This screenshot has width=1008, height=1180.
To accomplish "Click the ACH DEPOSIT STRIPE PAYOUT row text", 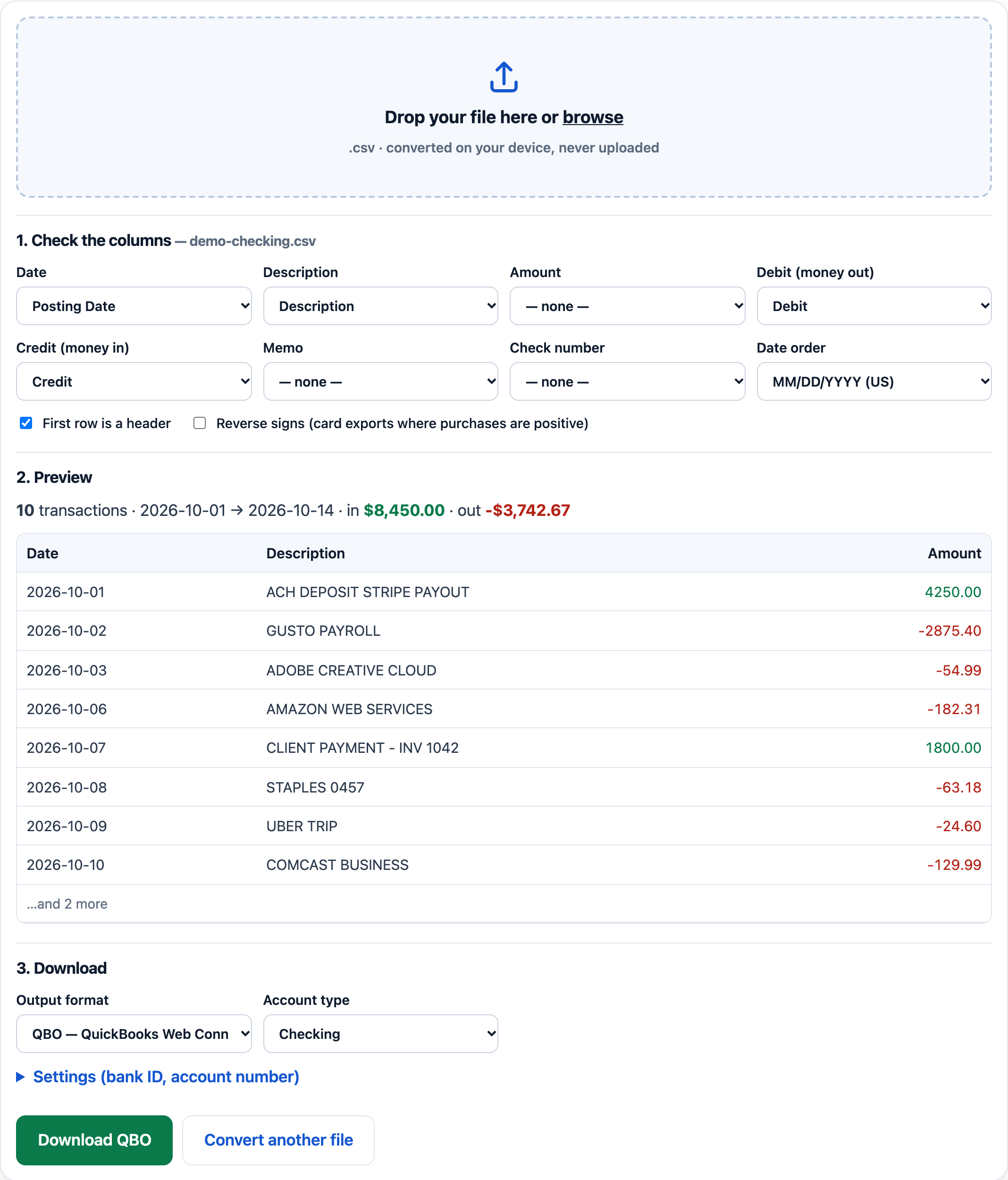I will pyautogui.click(x=367, y=592).
